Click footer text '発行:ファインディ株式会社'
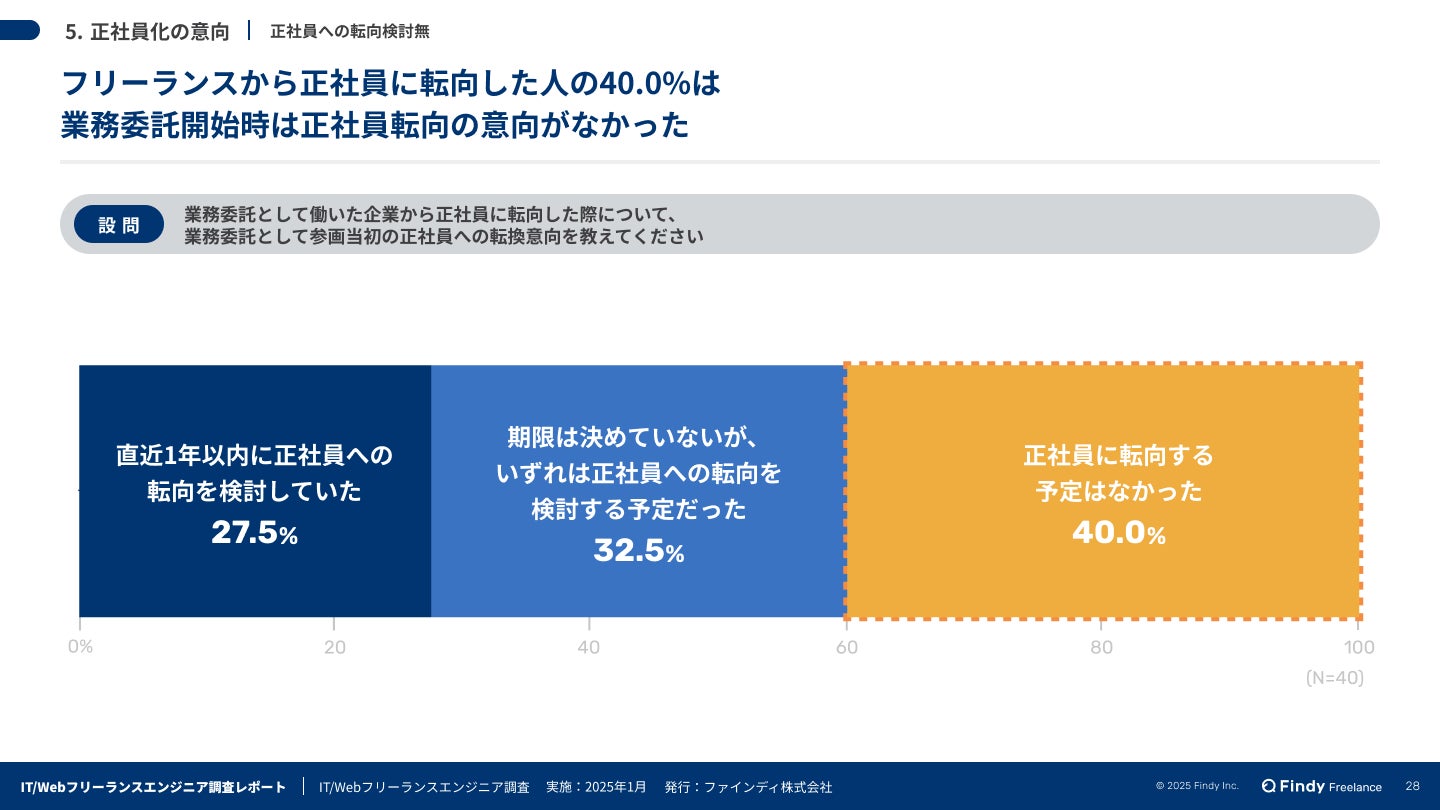This screenshot has height=810, width=1440. pyautogui.click(x=748, y=787)
